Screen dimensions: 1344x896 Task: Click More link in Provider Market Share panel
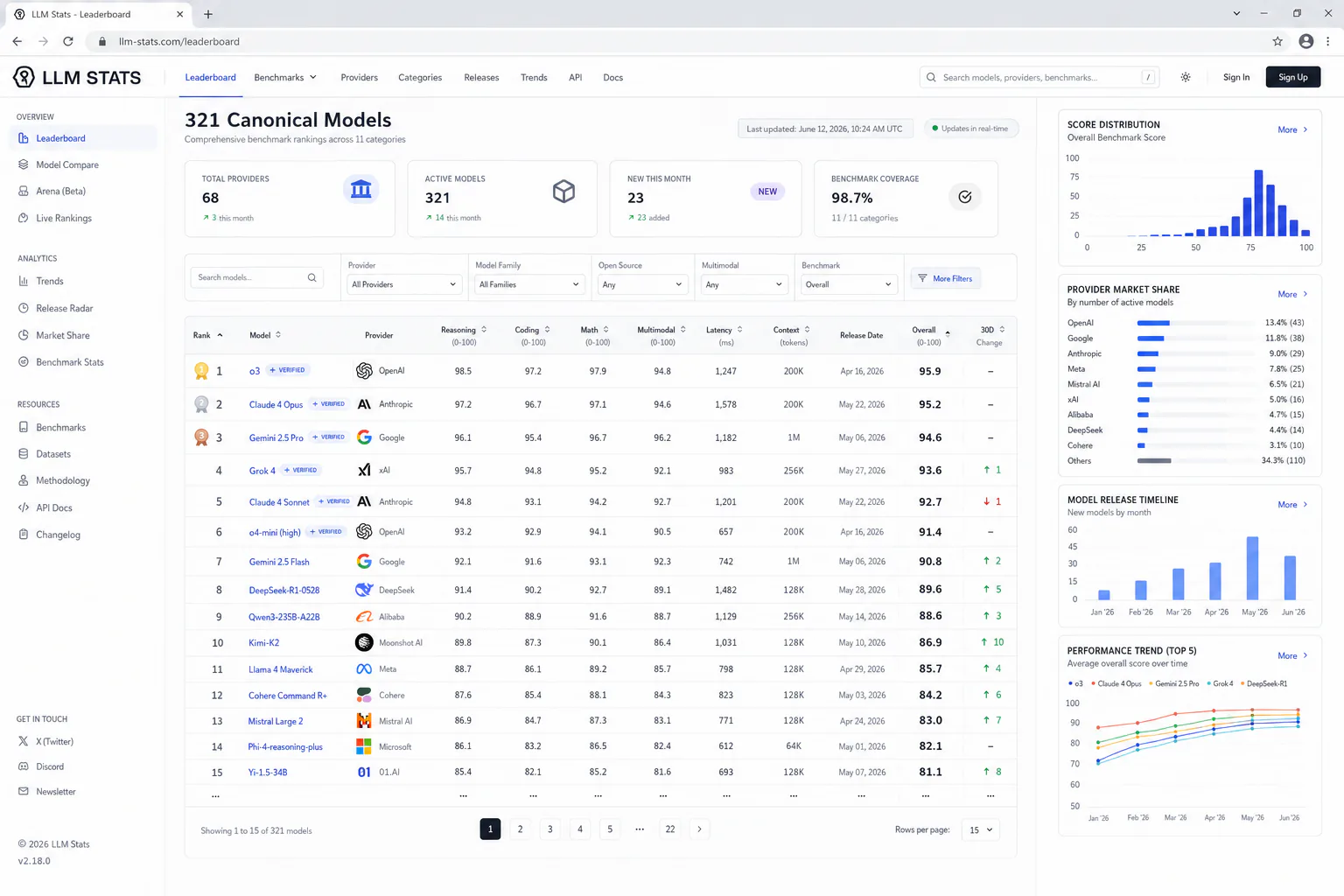coord(1292,294)
